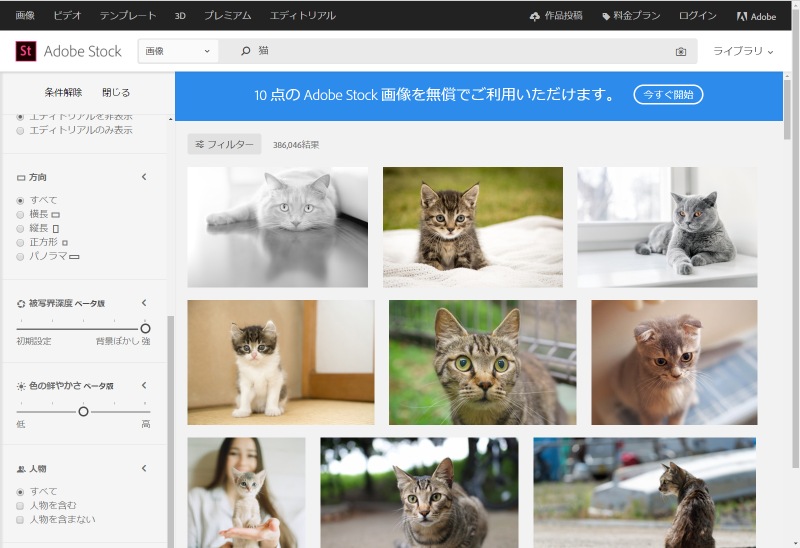
Task: Click the パノラマ wide rectangle icon
Action: 74,257
